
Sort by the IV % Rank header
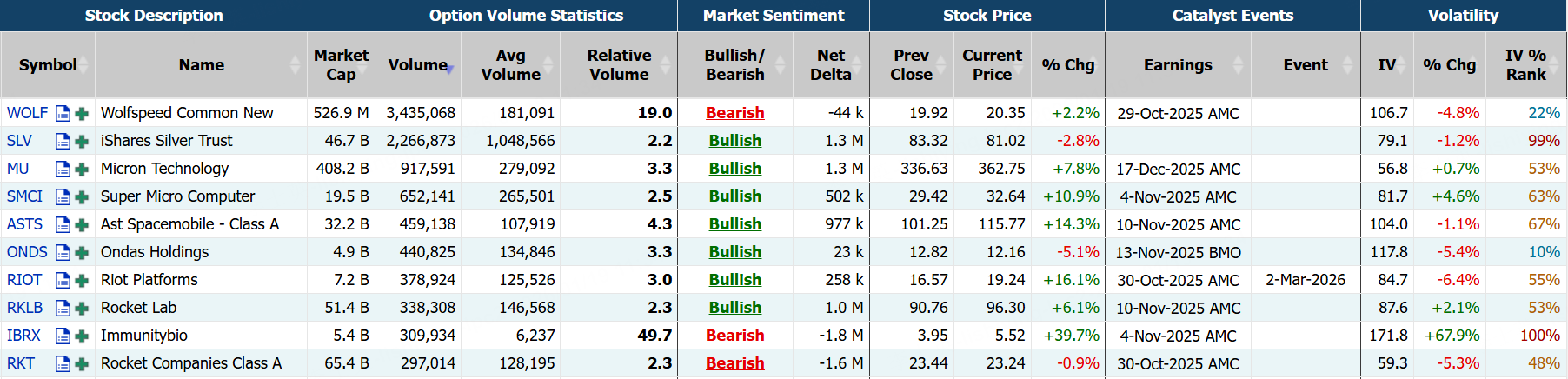[1525, 65]
